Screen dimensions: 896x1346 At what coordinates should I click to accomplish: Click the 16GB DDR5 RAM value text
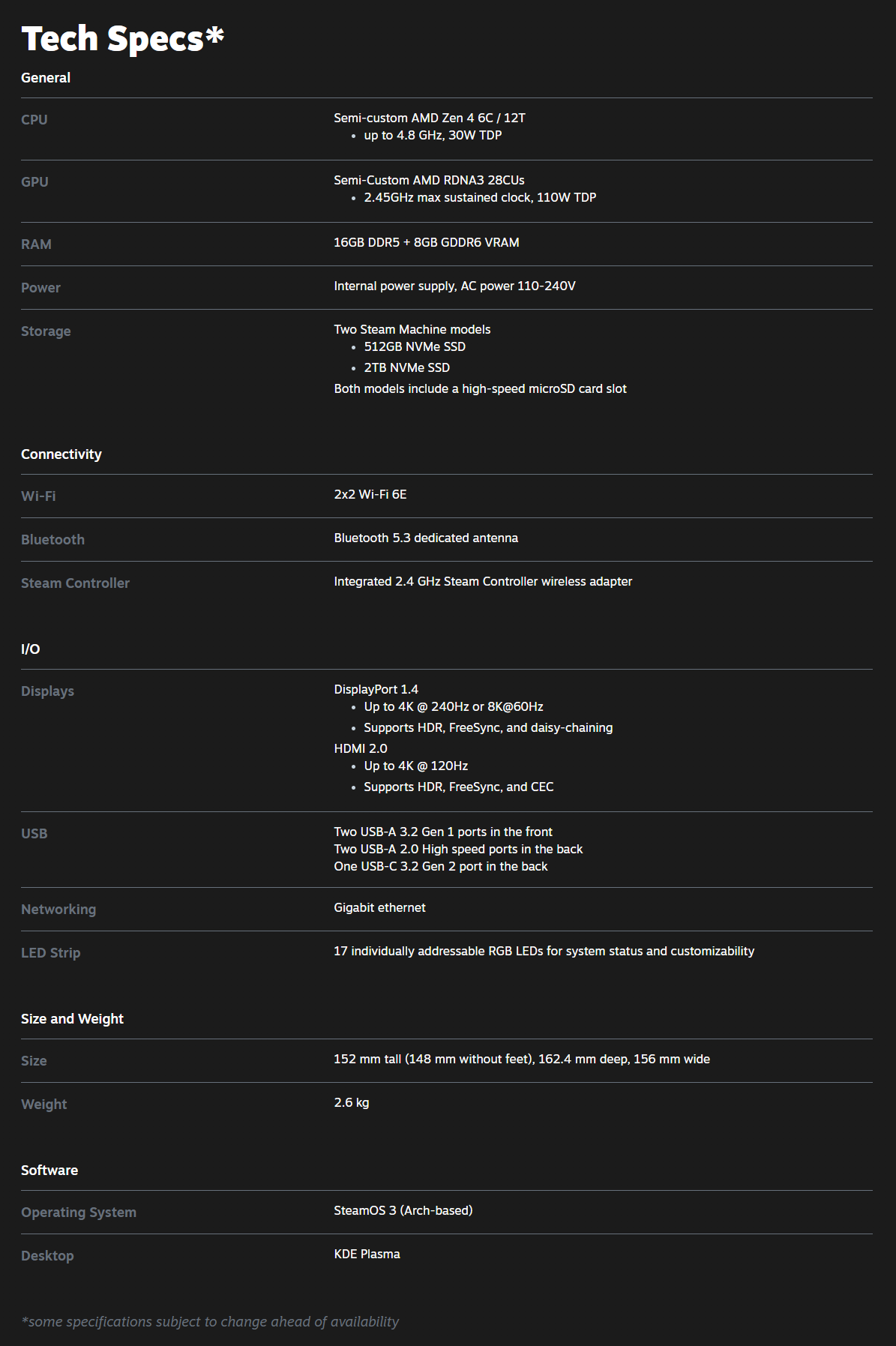pyautogui.click(x=426, y=243)
